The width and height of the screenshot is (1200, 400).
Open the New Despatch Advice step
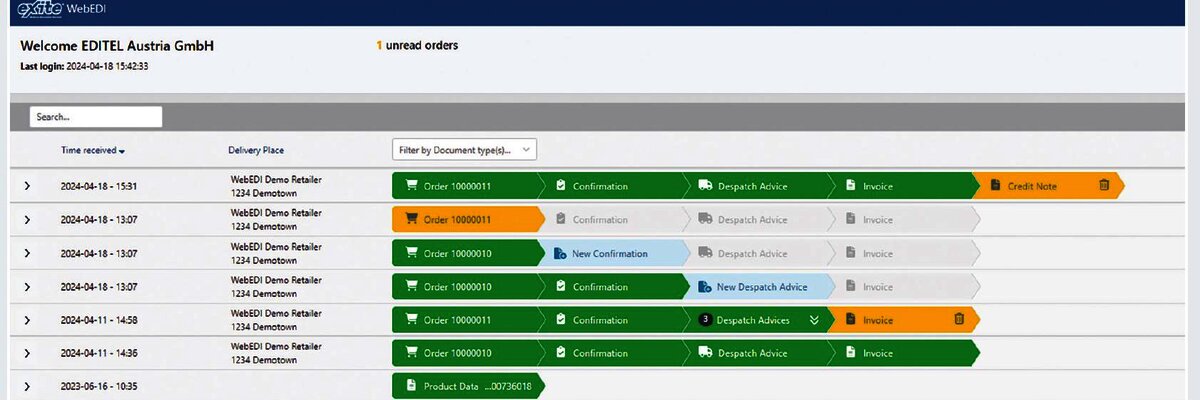pos(761,287)
